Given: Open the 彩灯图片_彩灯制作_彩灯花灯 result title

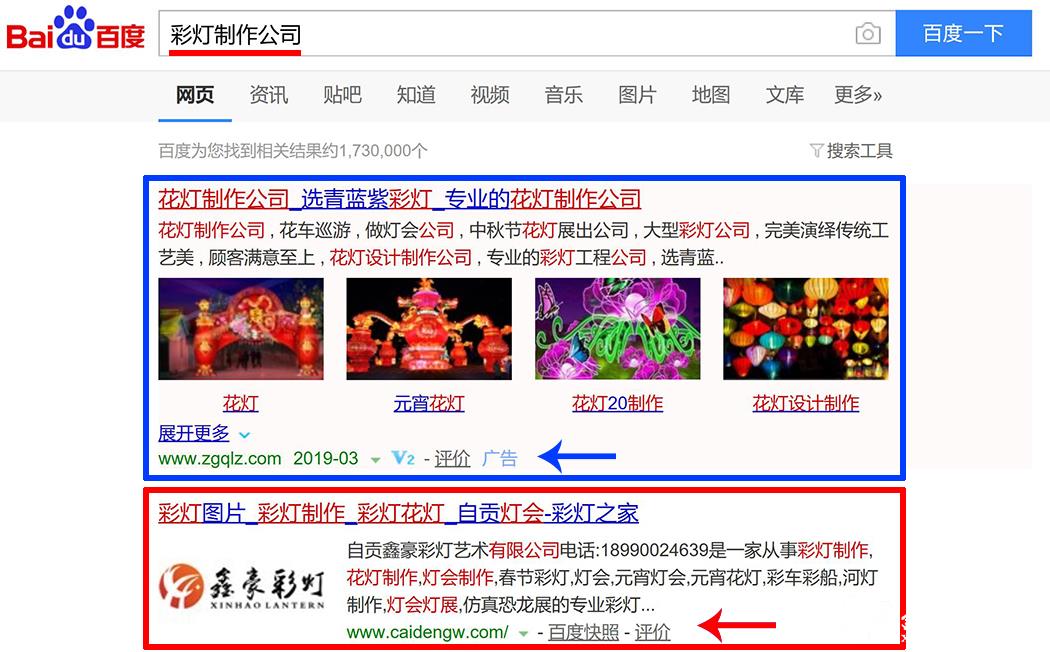Looking at the screenshot, I should [x=398, y=513].
